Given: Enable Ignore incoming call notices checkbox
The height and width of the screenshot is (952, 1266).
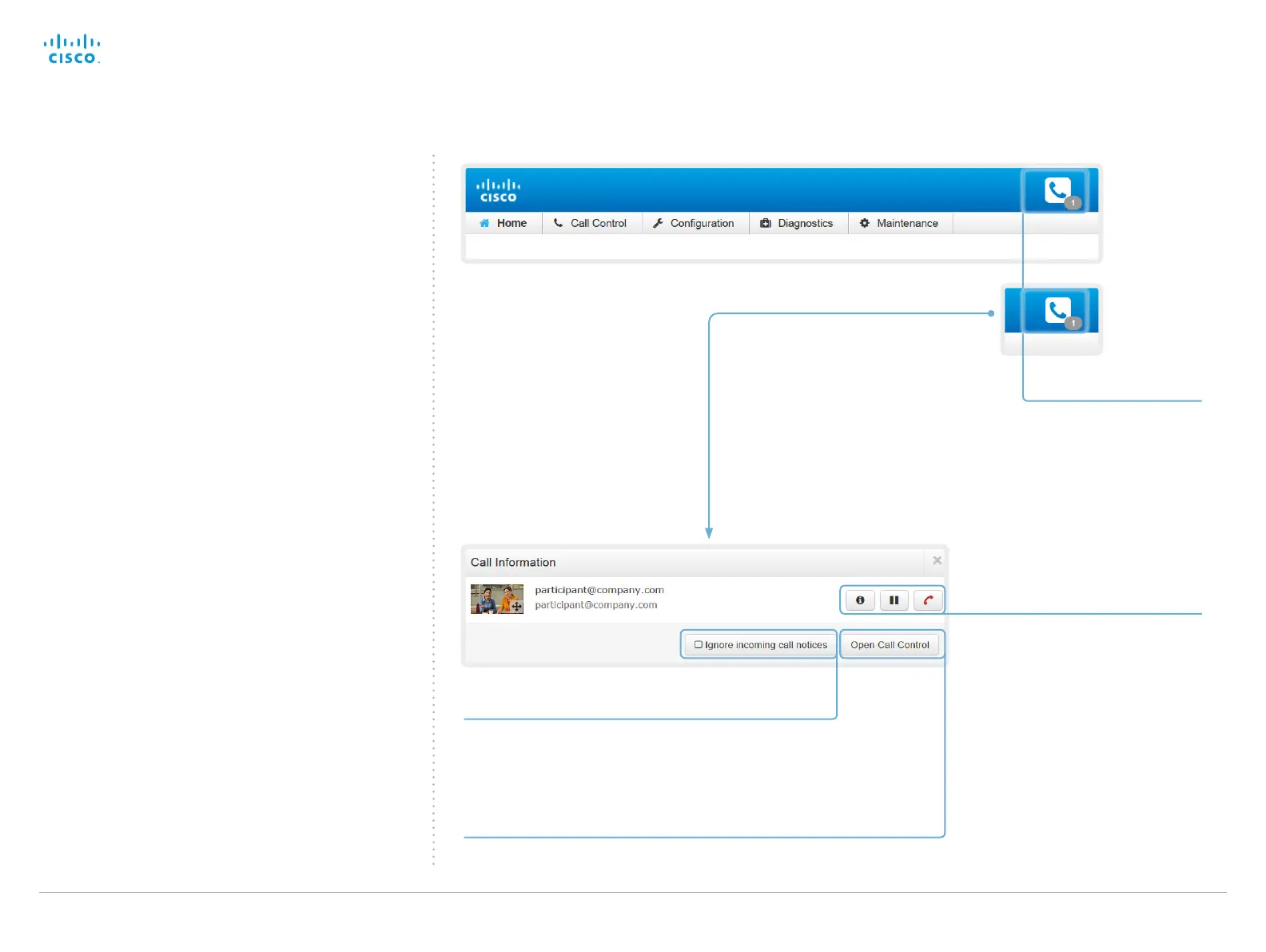Looking at the screenshot, I should click(699, 644).
